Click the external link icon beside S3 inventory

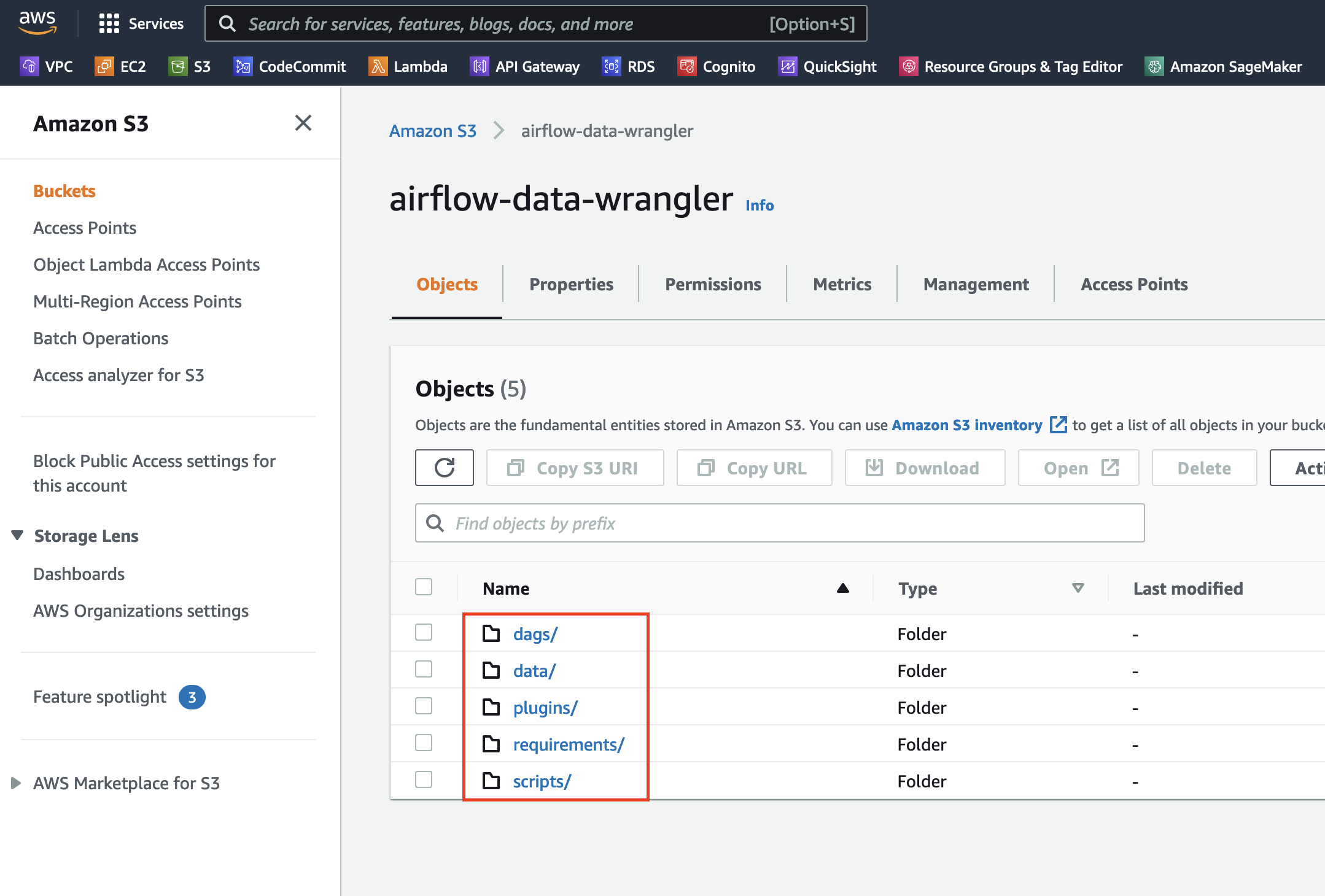(x=1059, y=425)
